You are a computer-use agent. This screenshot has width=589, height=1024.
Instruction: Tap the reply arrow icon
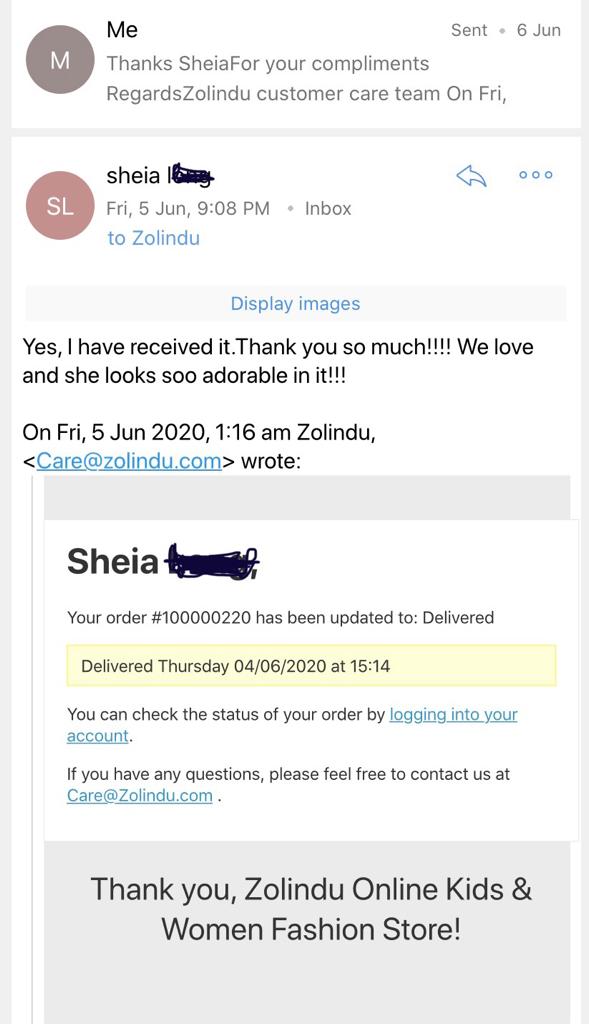point(471,175)
